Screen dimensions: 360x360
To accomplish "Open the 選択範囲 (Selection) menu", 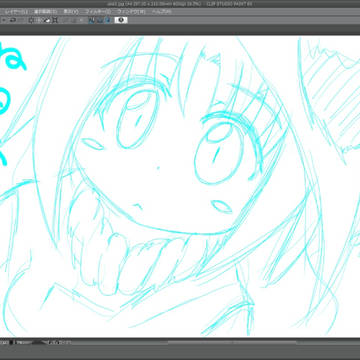I will click(45, 12).
